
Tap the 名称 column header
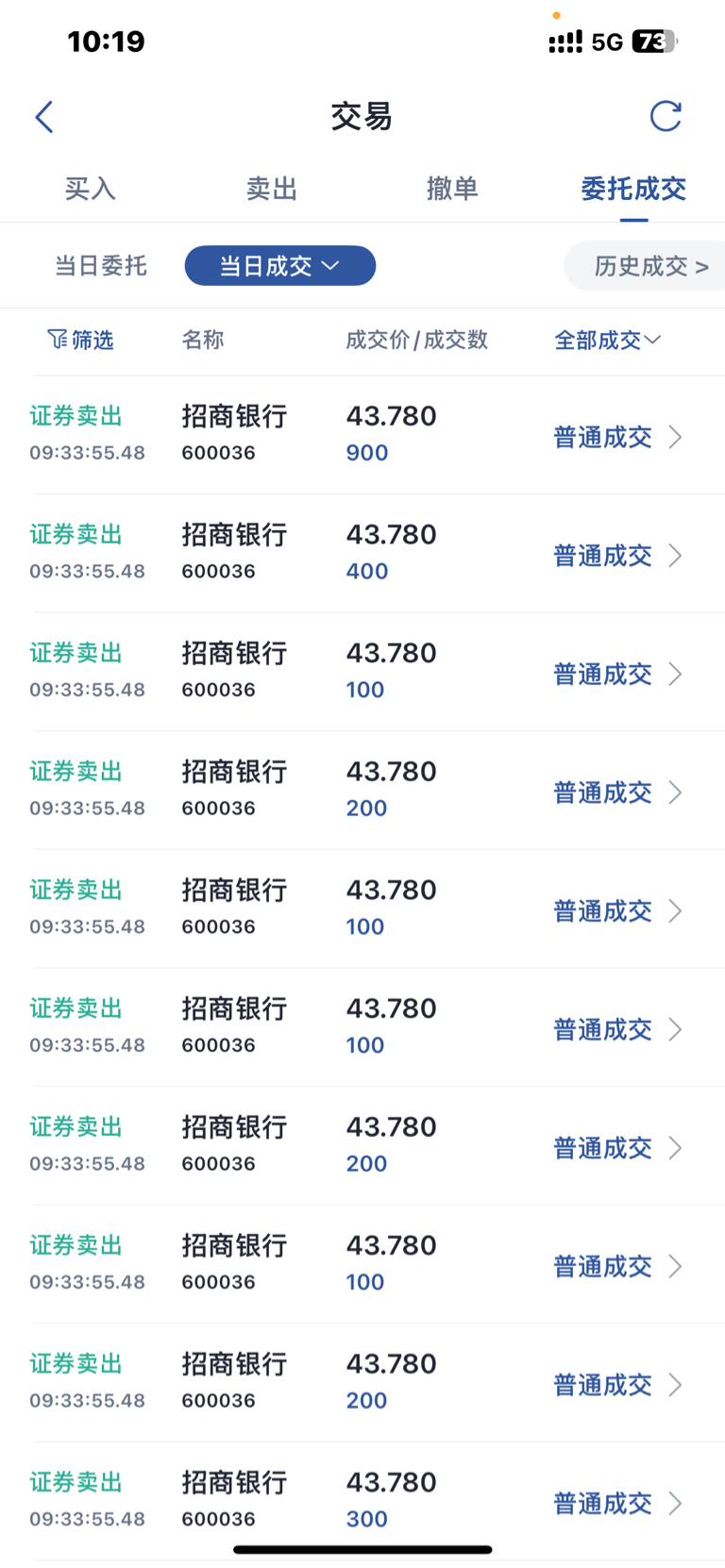pos(203,340)
